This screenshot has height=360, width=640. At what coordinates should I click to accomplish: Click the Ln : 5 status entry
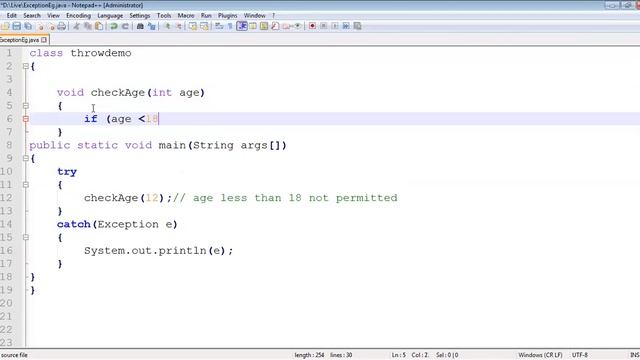click(x=399, y=355)
